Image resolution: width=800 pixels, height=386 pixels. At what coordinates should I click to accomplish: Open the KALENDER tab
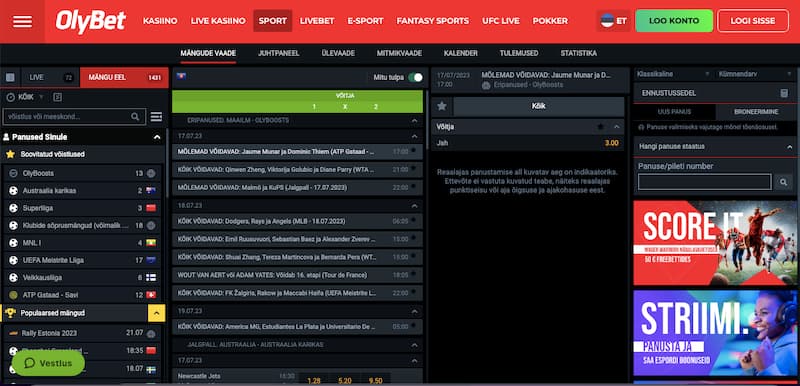tap(461, 53)
